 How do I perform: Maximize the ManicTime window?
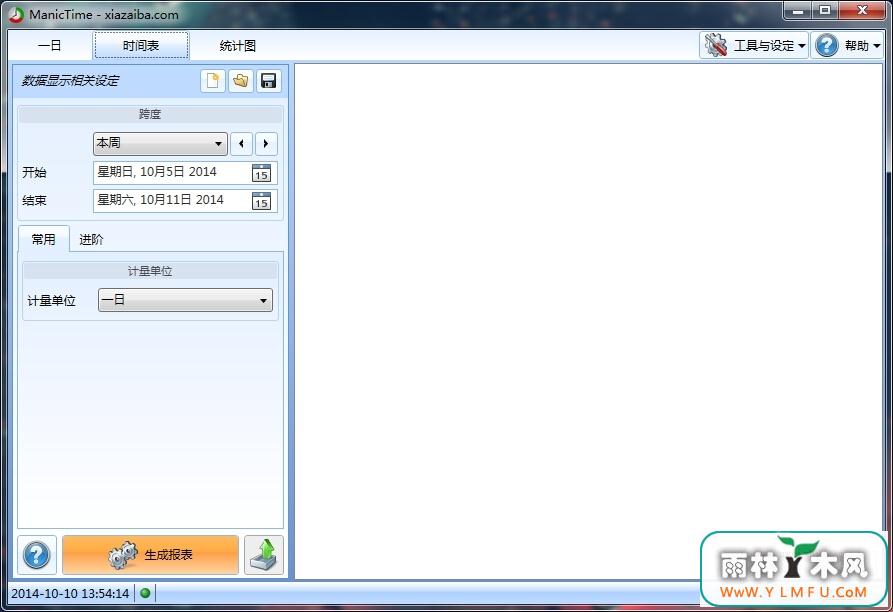pyautogui.click(x=825, y=10)
